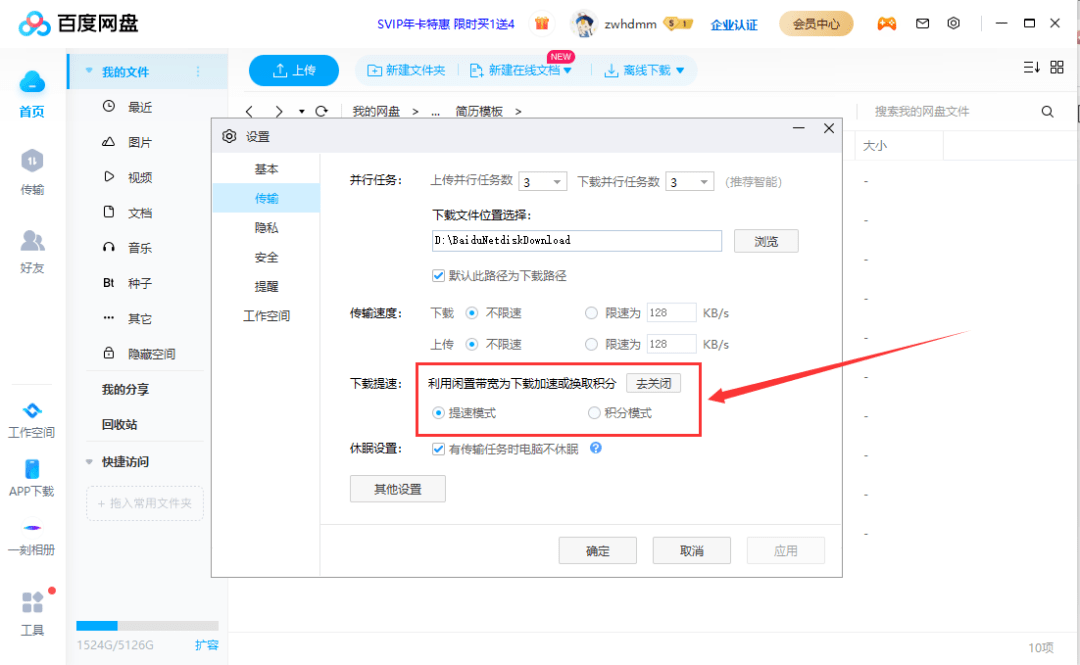Click 去关闭 to disable download acceleration
Viewport: 1080px width, 665px height.
point(653,382)
